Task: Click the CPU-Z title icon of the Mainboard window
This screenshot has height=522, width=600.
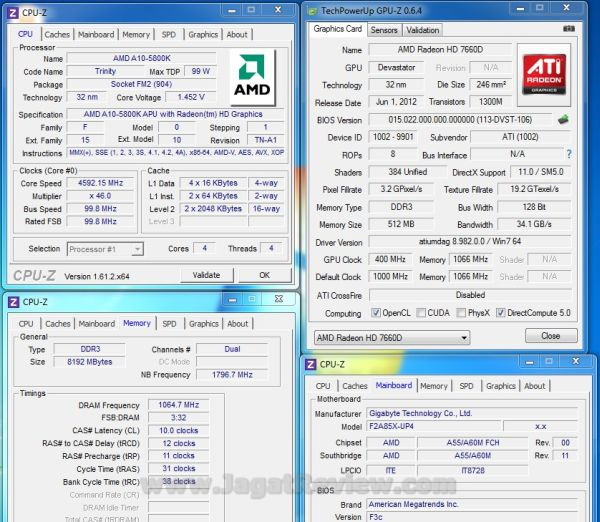Action: 311,364
